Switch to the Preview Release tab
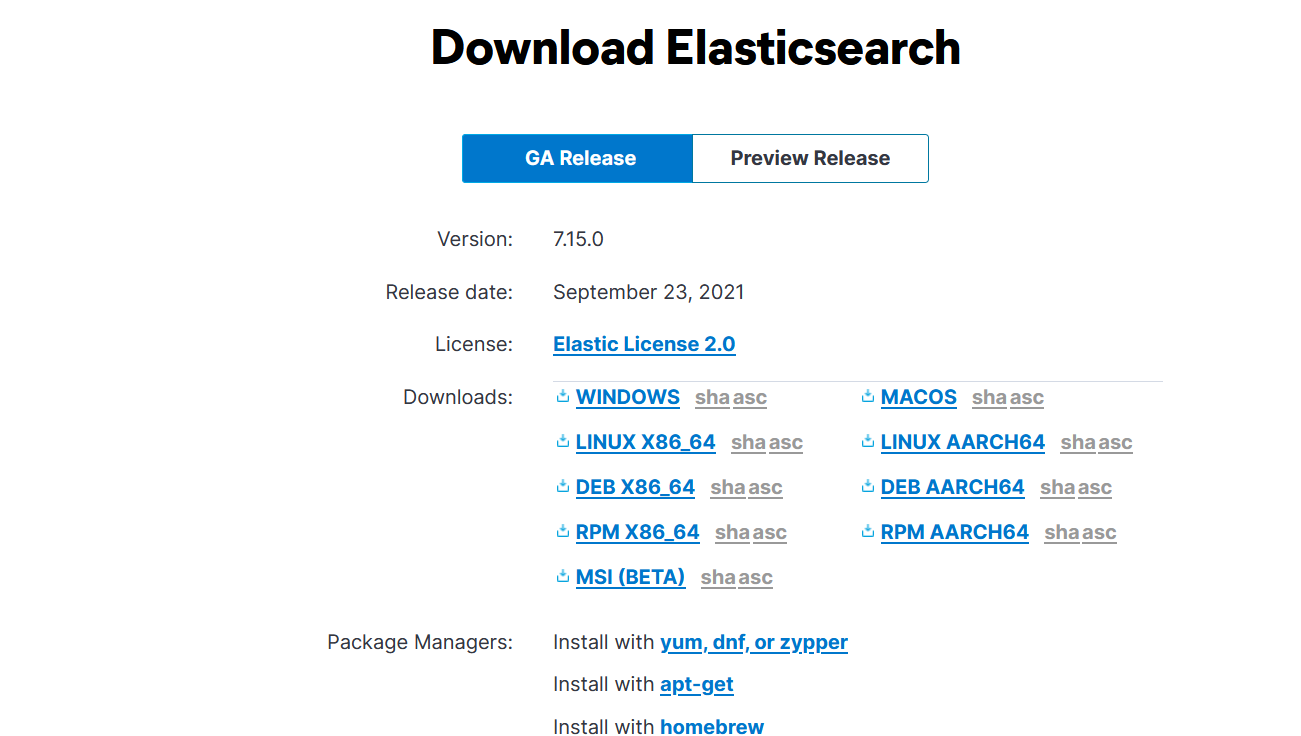Image resolution: width=1301 pixels, height=736 pixels. 810,158
